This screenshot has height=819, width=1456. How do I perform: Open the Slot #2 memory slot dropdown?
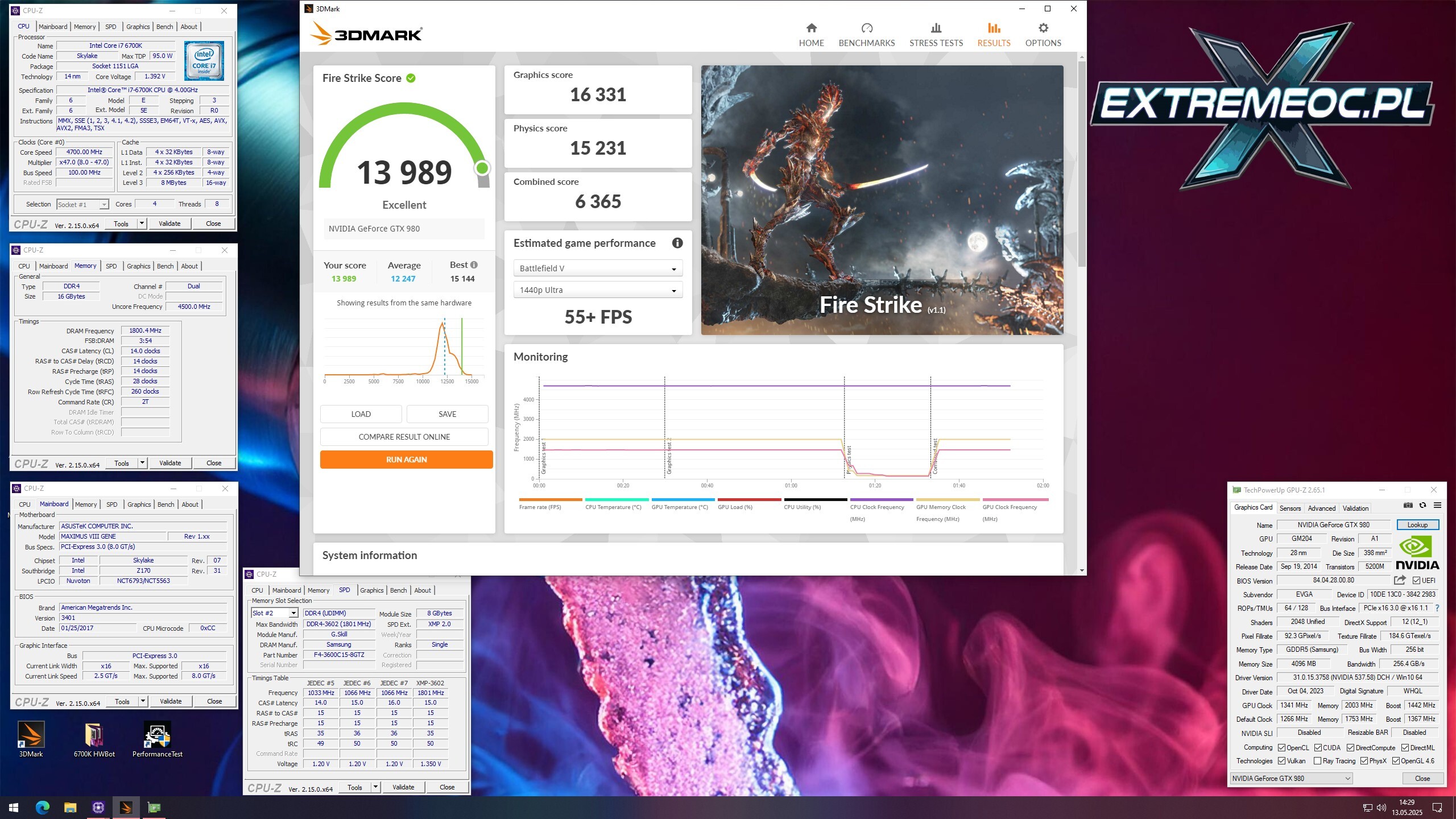(x=275, y=613)
